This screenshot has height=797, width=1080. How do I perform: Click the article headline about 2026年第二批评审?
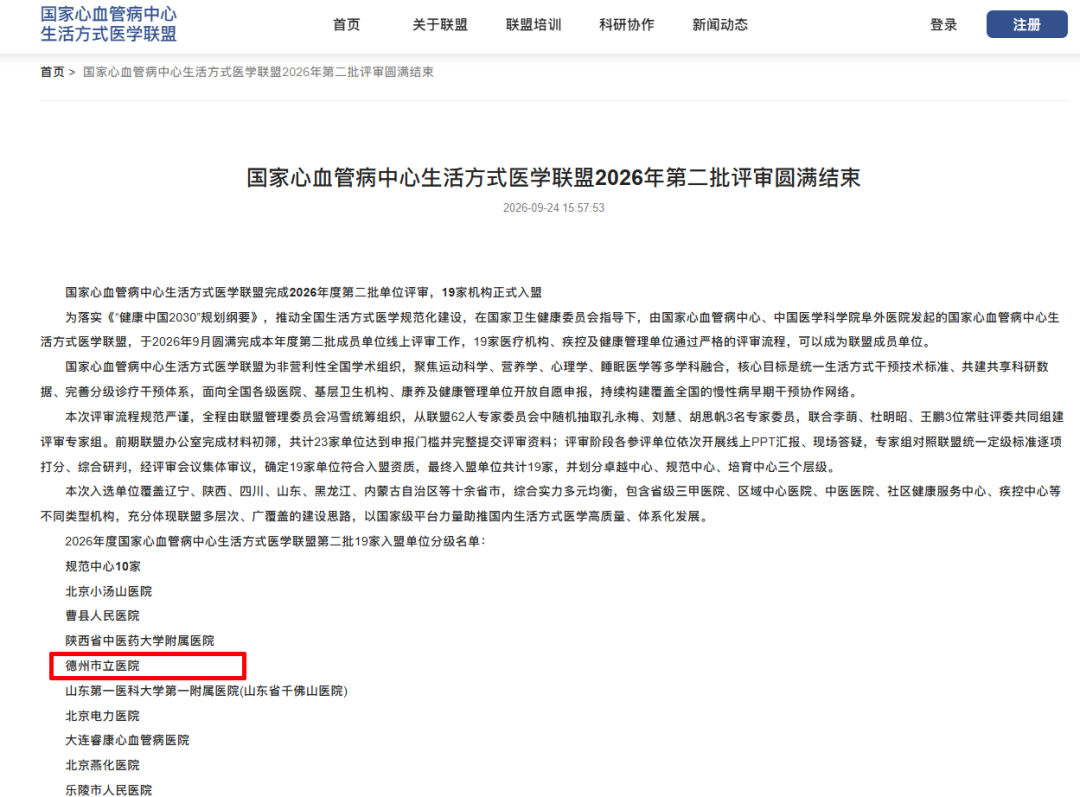pyautogui.click(x=553, y=178)
